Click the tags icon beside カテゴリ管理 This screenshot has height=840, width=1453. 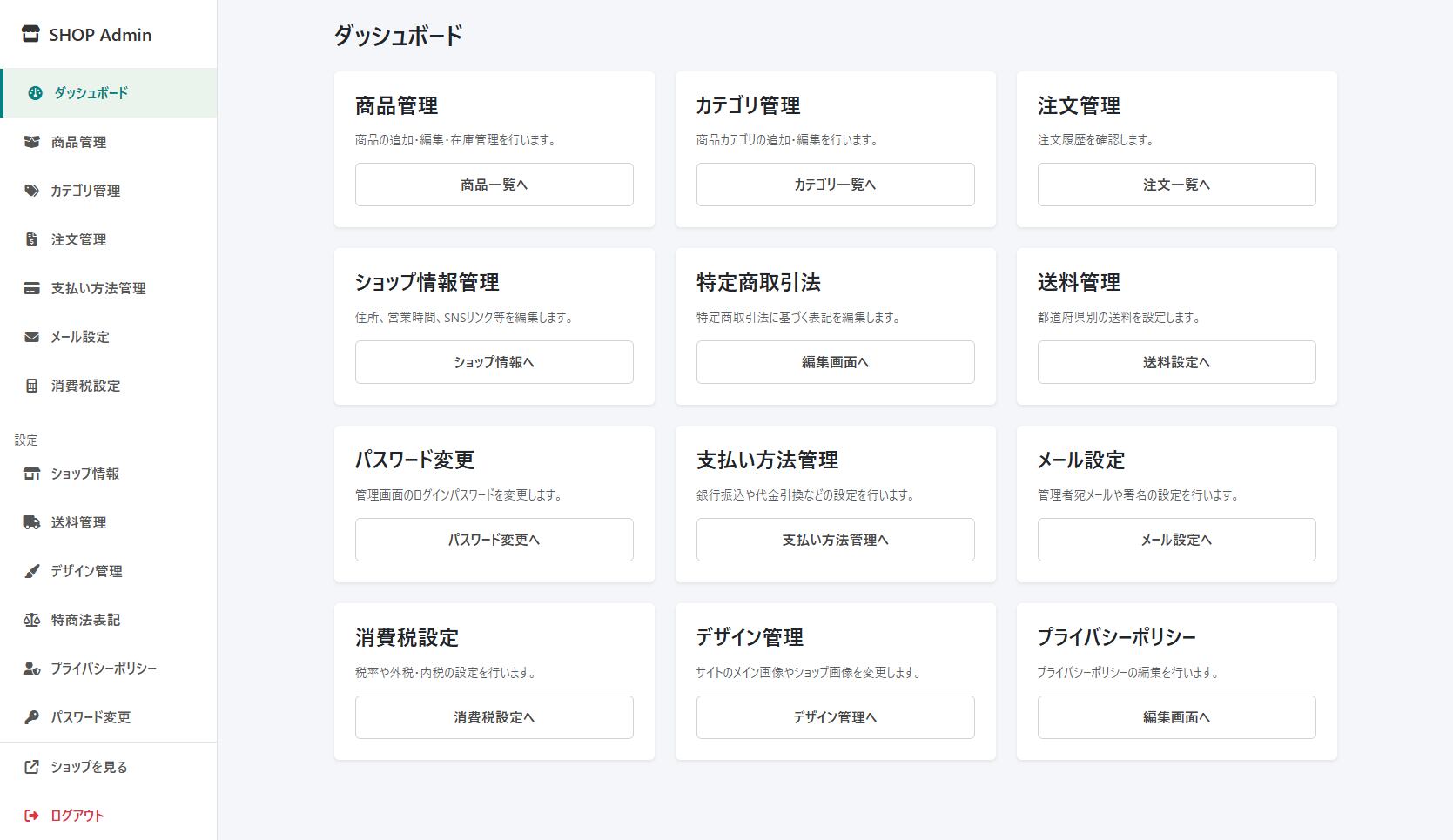[31, 191]
